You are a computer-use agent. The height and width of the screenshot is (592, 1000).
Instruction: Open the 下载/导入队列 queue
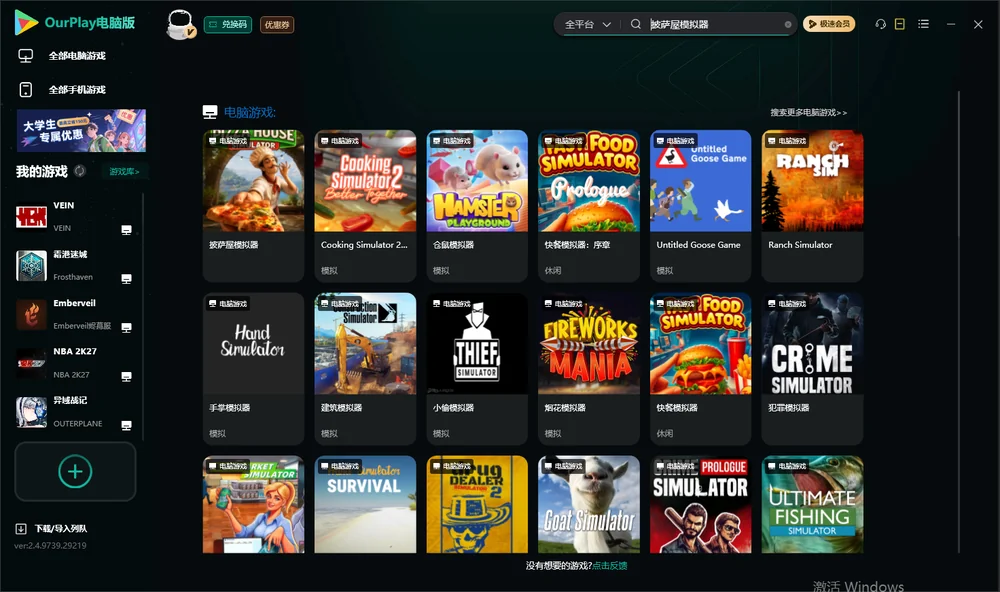tap(52, 528)
